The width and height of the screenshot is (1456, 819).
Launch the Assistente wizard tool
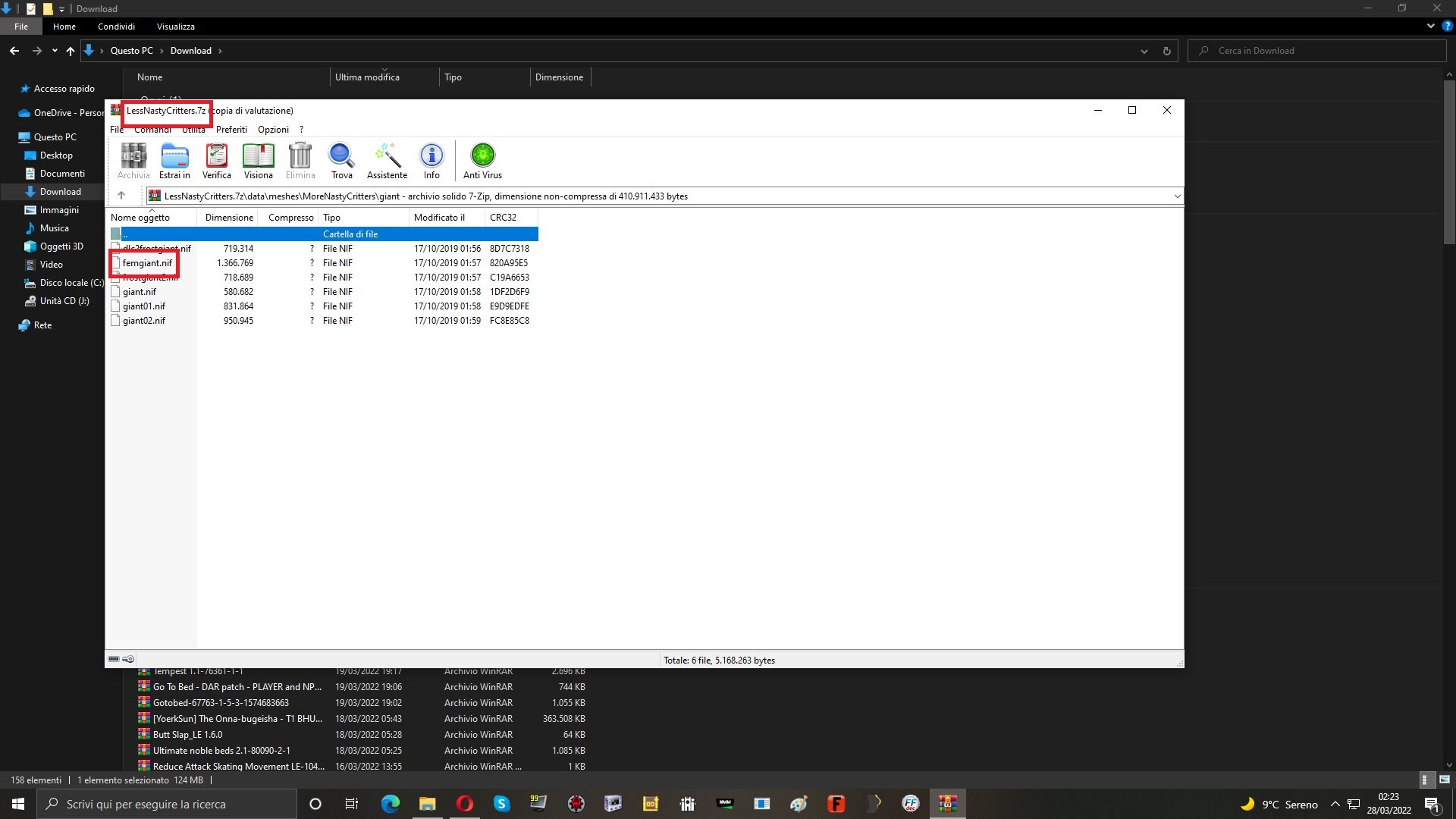(x=387, y=161)
